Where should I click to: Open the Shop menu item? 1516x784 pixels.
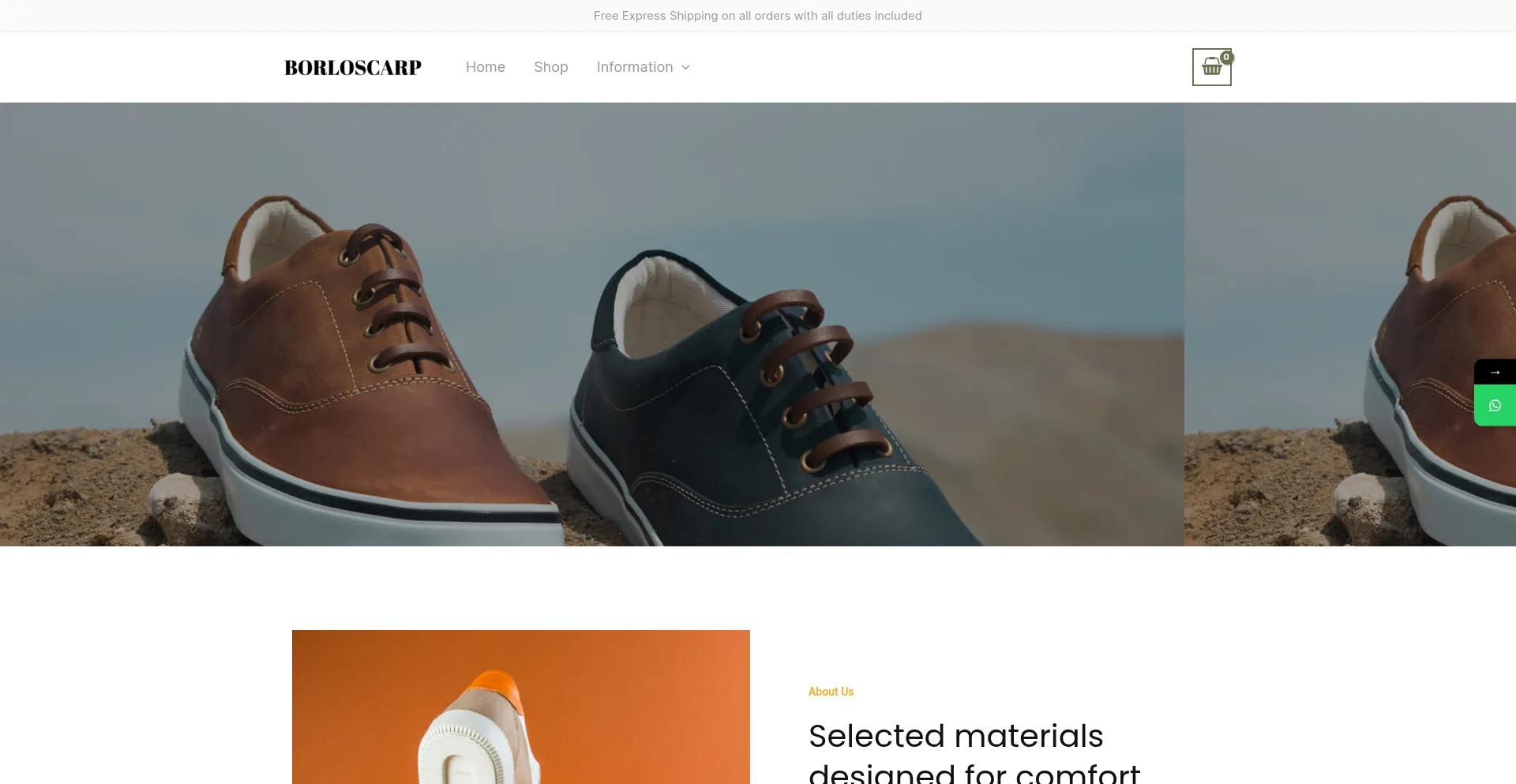551,67
